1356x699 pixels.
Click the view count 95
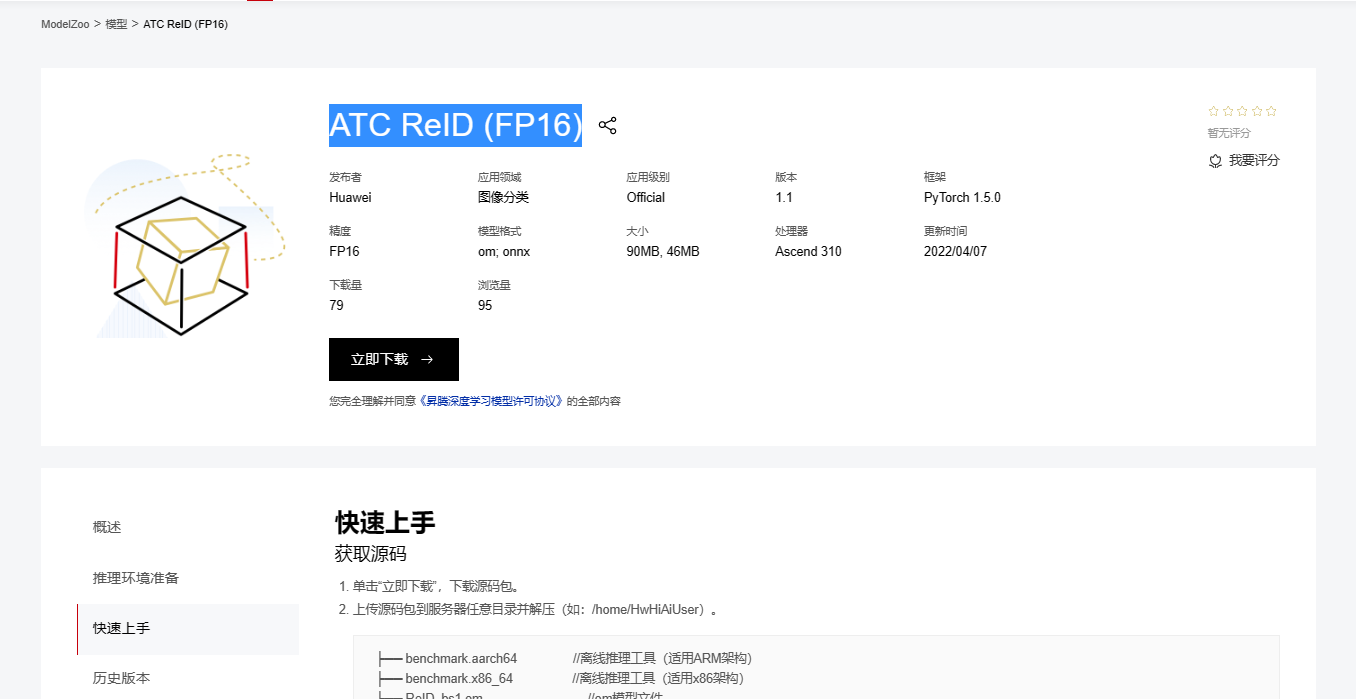click(485, 305)
